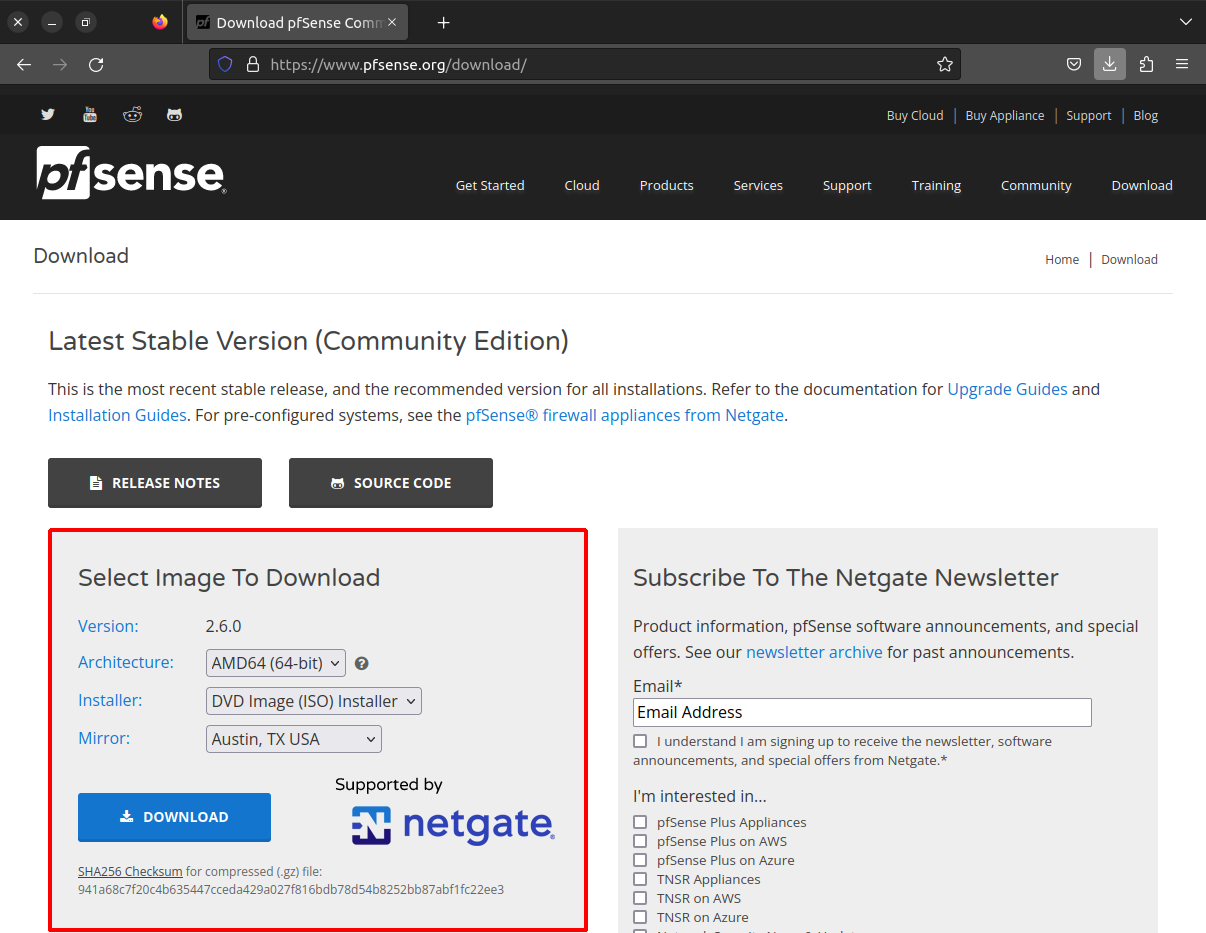Open Blog link in top bar
The image size is (1206, 933).
coord(1146,115)
